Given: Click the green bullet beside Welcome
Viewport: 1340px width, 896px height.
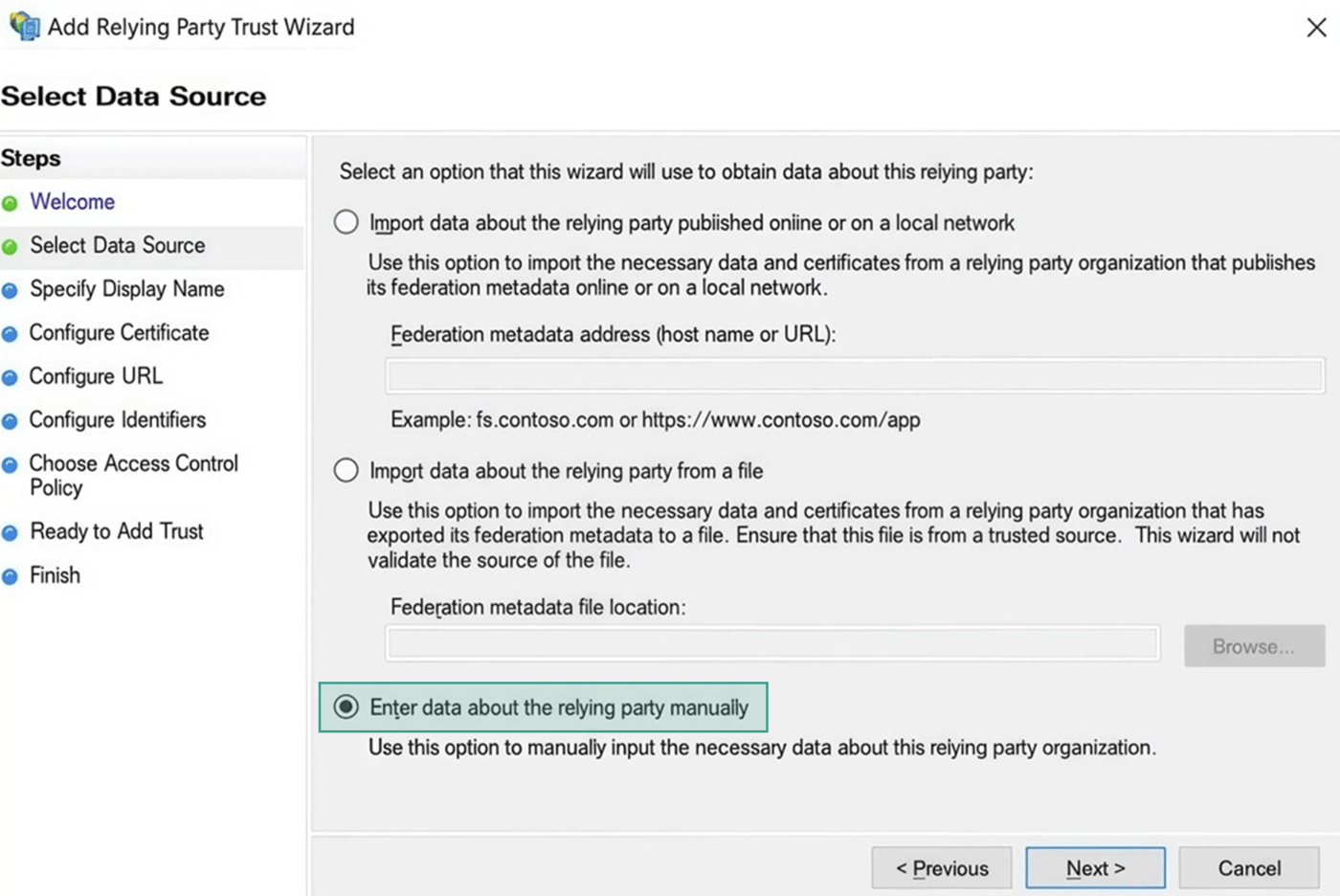Looking at the screenshot, I should [x=10, y=203].
